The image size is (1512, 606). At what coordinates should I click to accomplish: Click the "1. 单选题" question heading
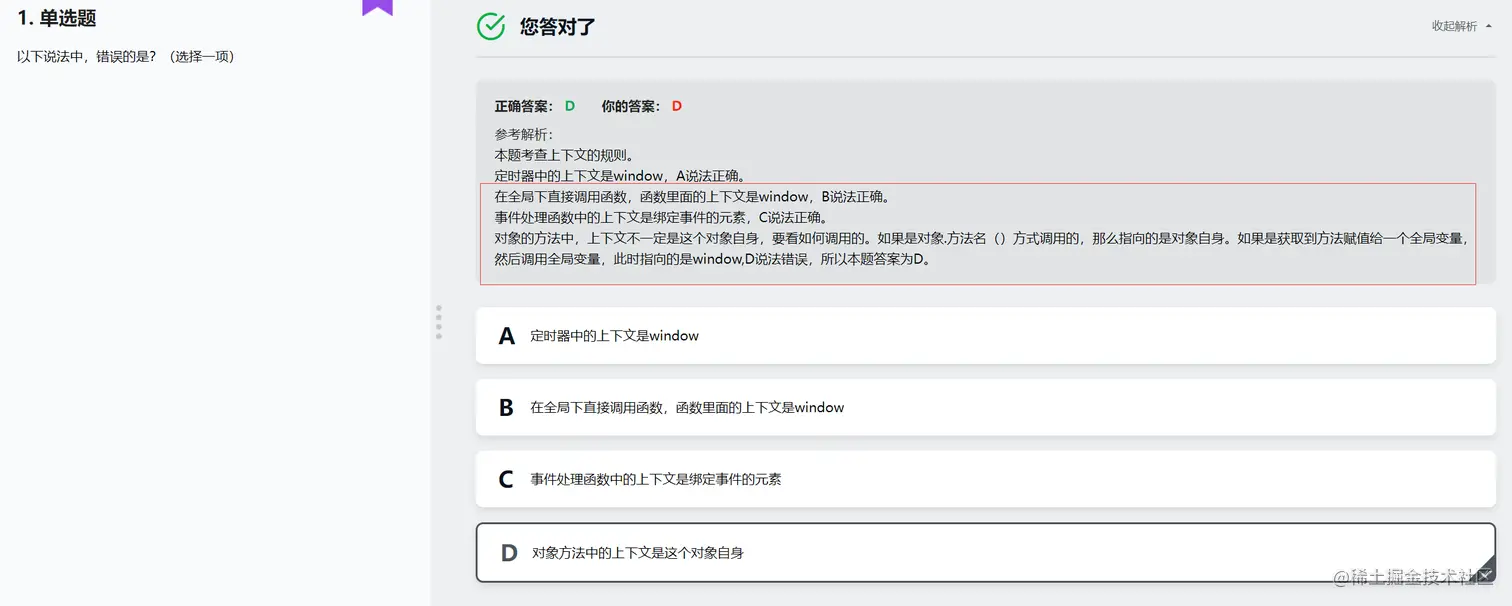pyautogui.click(x=57, y=19)
